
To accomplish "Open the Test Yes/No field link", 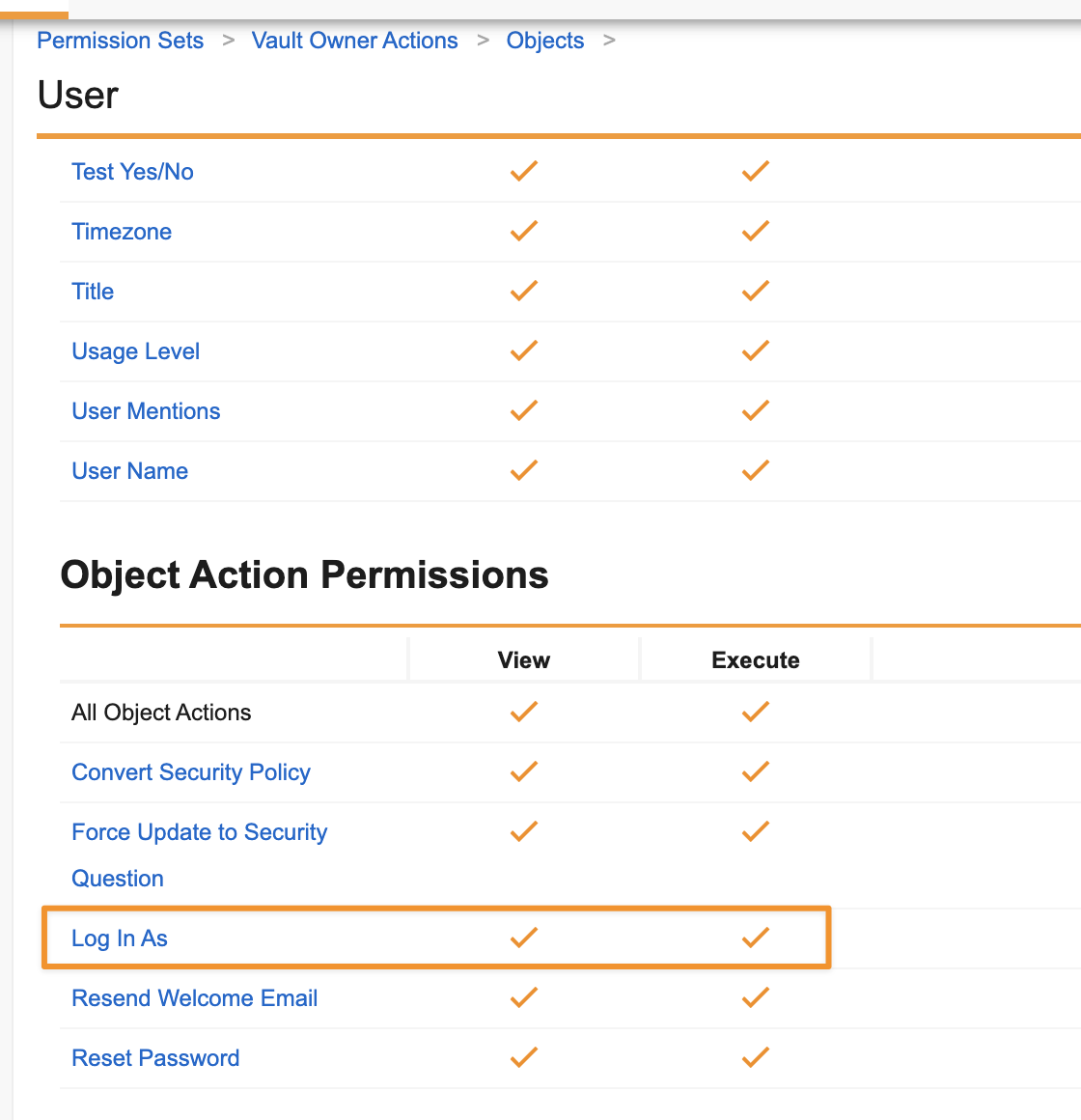I will 132,172.
